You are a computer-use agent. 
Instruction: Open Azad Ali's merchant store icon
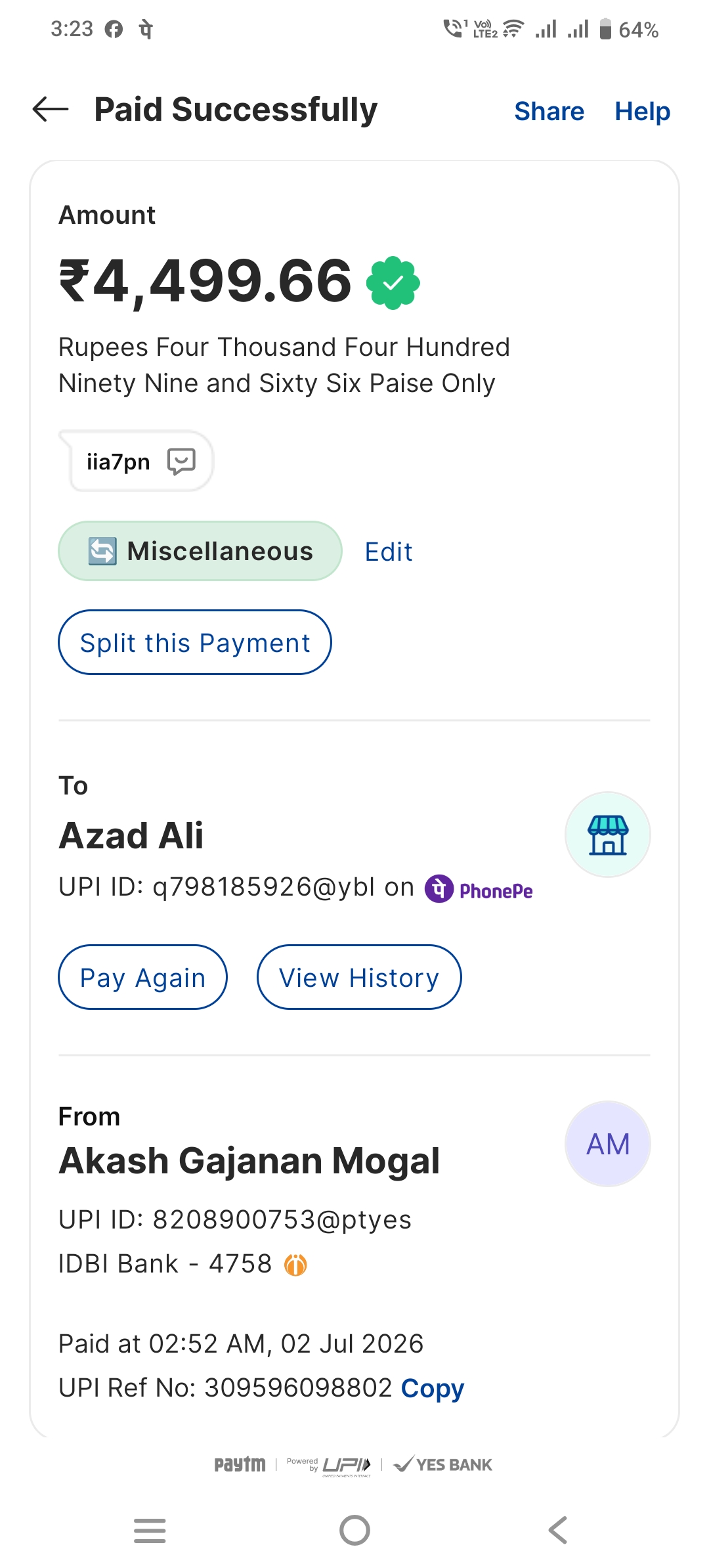point(608,835)
